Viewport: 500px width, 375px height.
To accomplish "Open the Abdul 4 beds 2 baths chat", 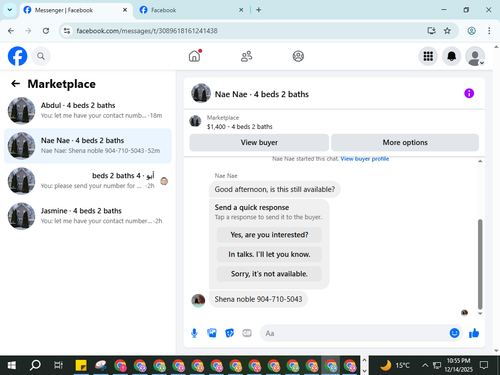I will [x=88, y=111].
